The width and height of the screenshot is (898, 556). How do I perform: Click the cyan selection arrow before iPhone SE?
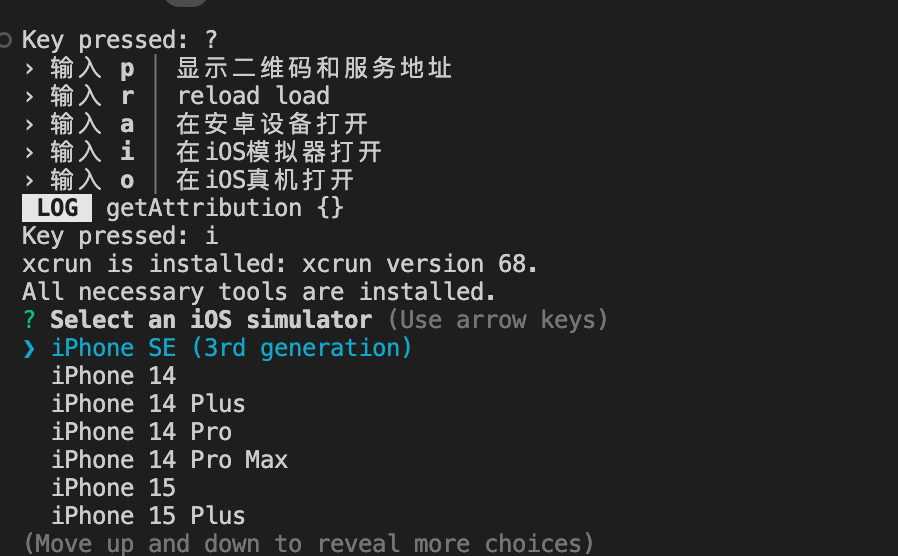click(29, 348)
